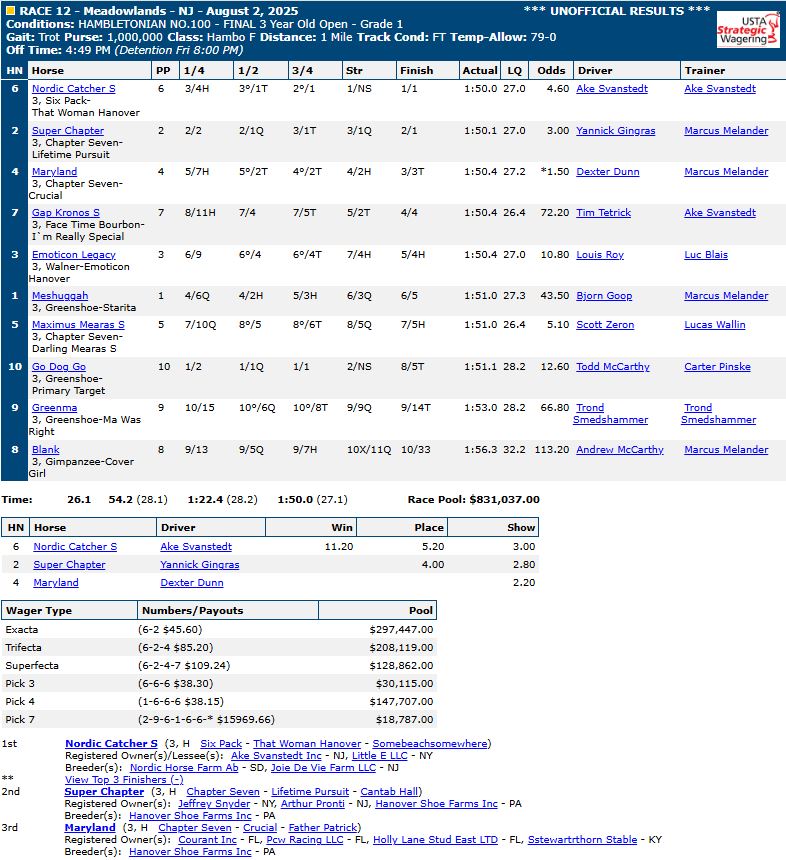Open the Gap Kronos S horse page
786x860 pixels.
pos(66,213)
